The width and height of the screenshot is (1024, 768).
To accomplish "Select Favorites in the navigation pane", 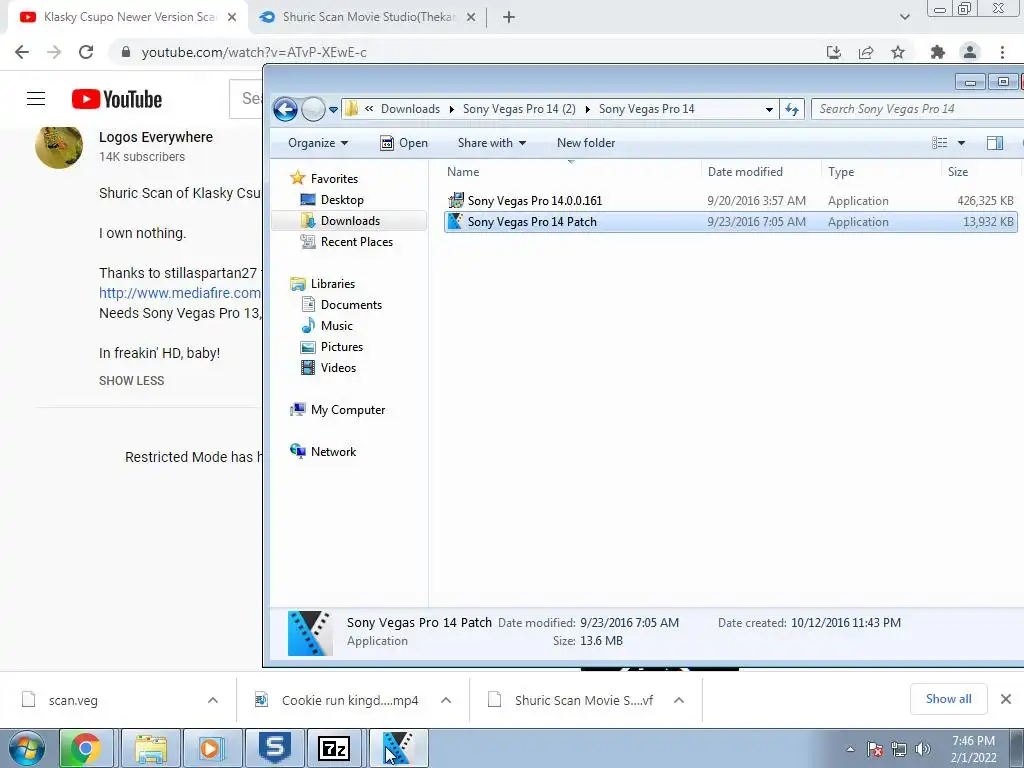I will click(334, 178).
